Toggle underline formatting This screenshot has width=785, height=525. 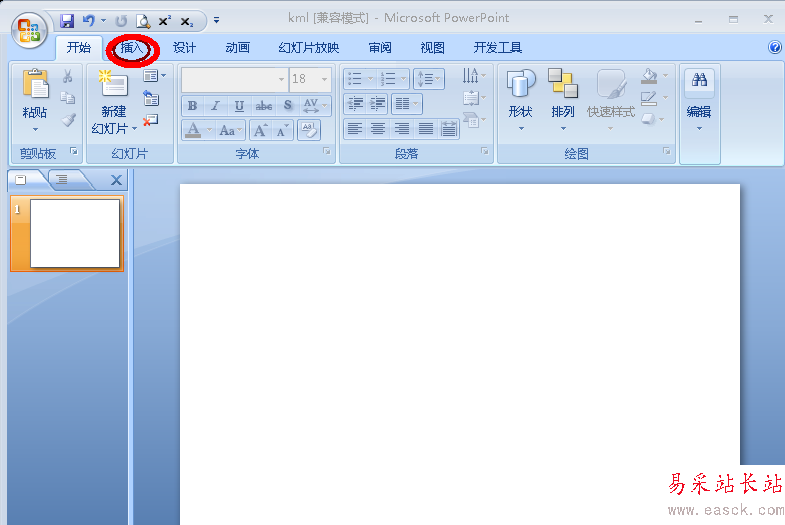coord(239,106)
